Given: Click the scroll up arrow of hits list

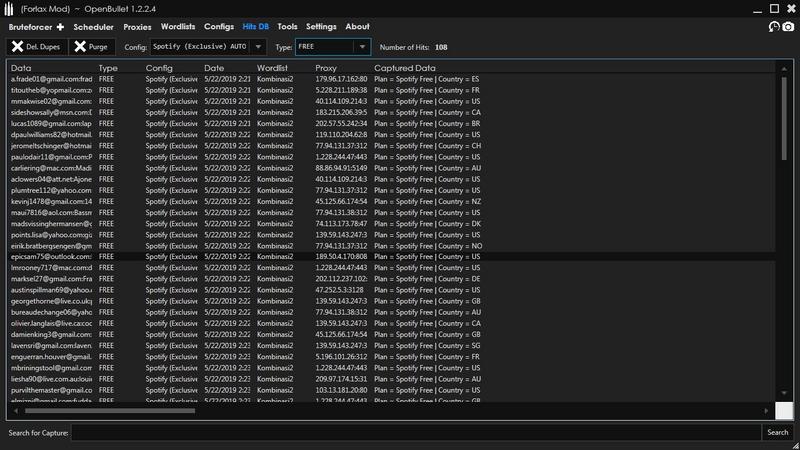Looking at the screenshot, I should point(784,68).
